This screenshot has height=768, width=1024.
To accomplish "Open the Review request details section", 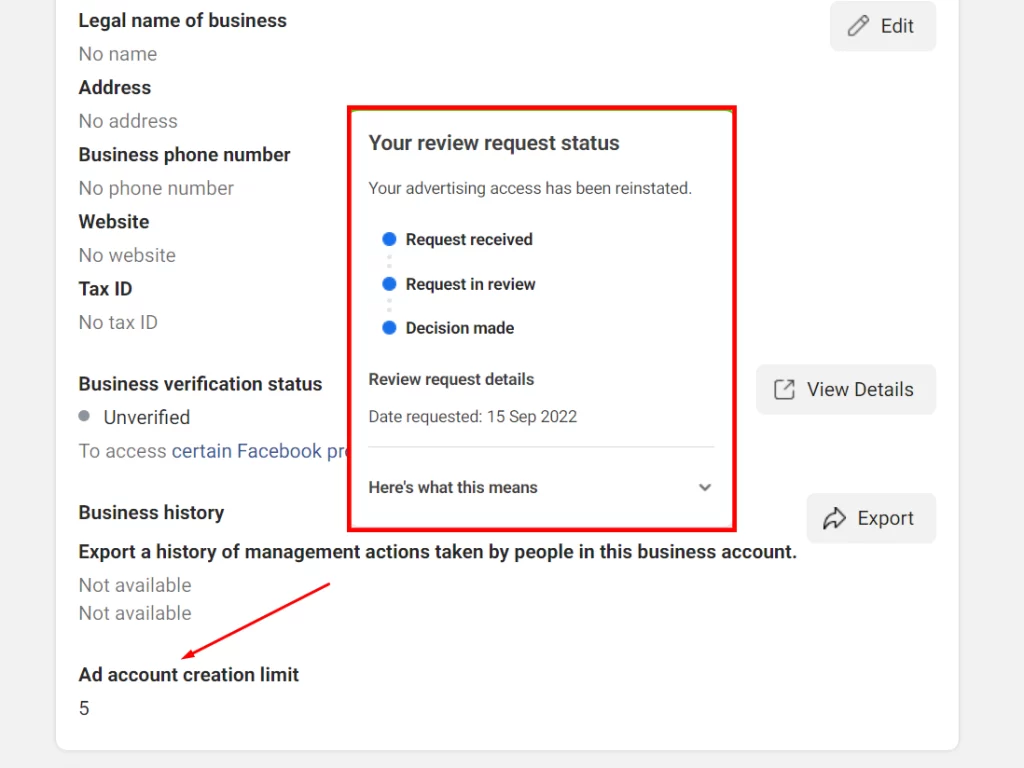I will click(x=451, y=379).
